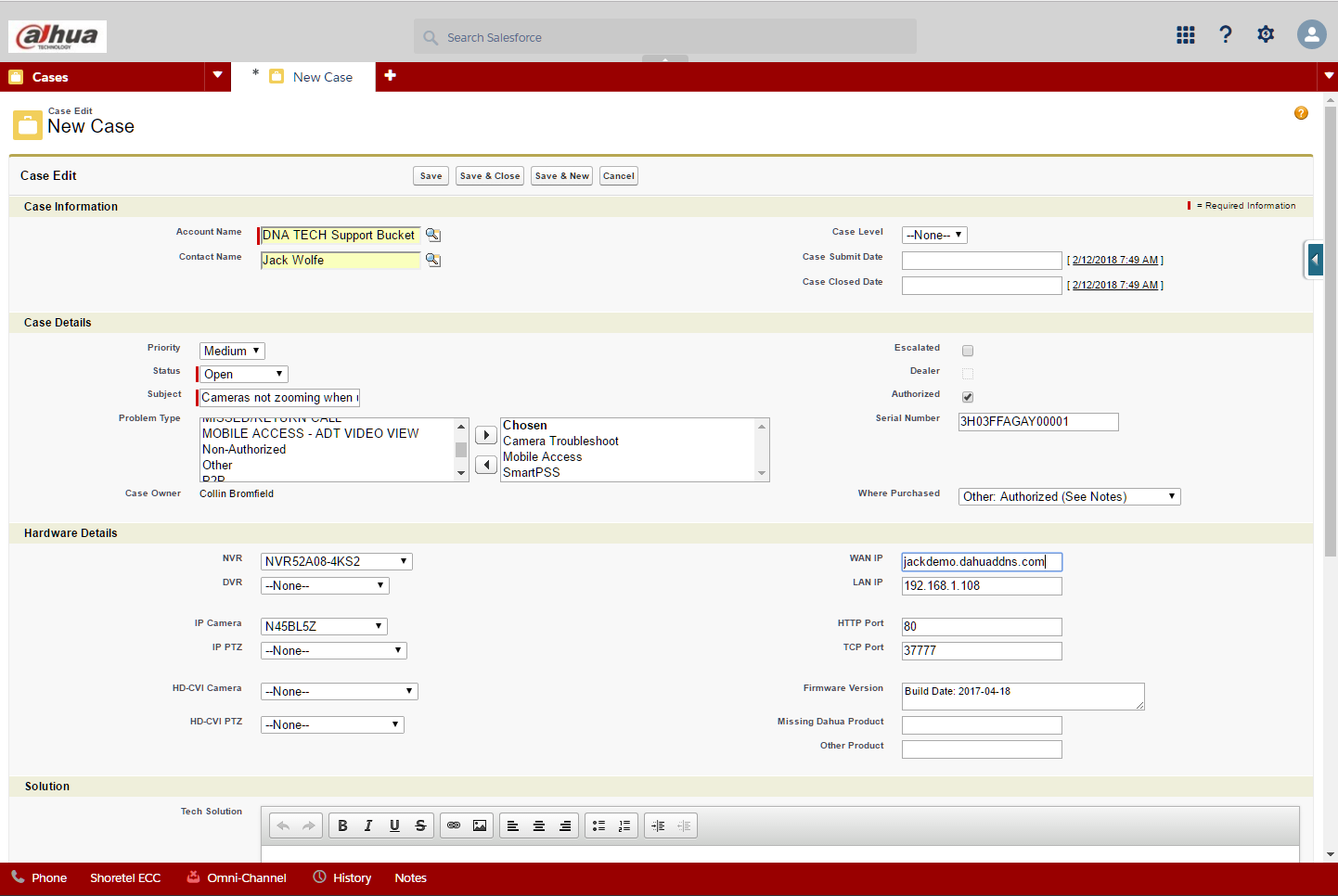
Task: Open the App Launcher grid icon
Action: click(x=1185, y=35)
